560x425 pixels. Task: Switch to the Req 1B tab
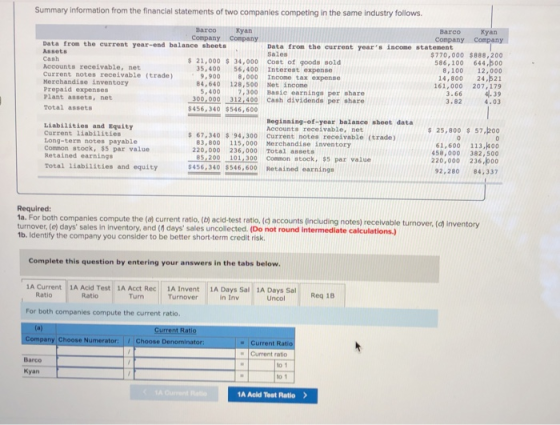pos(322,295)
